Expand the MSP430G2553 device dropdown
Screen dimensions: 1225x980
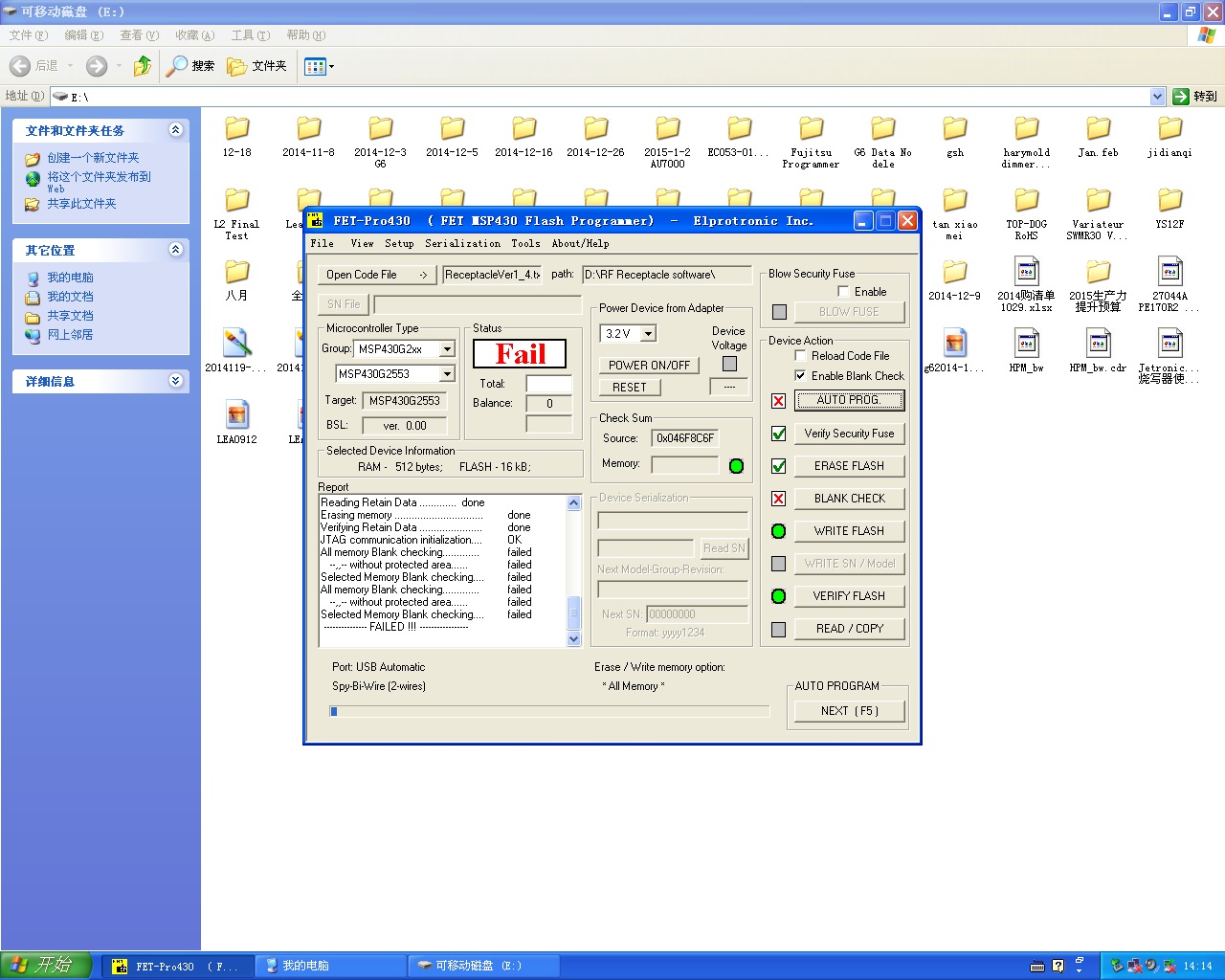click(x=447, y=374)
